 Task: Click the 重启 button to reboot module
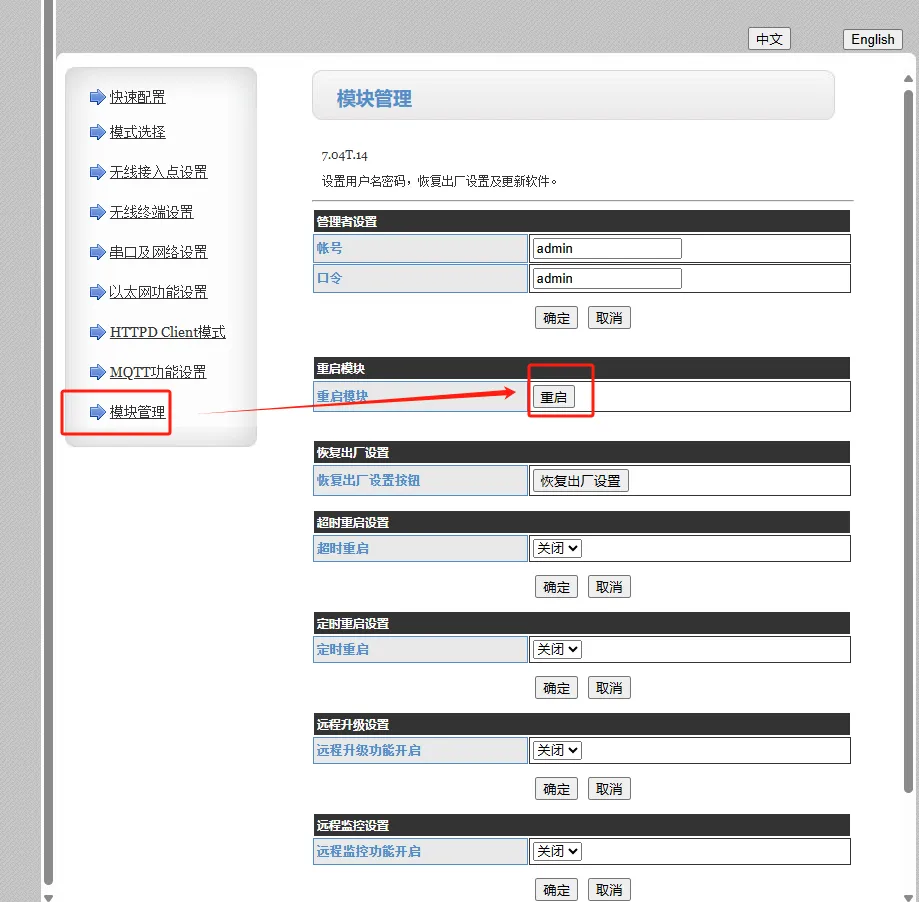[x=553, y=397]
